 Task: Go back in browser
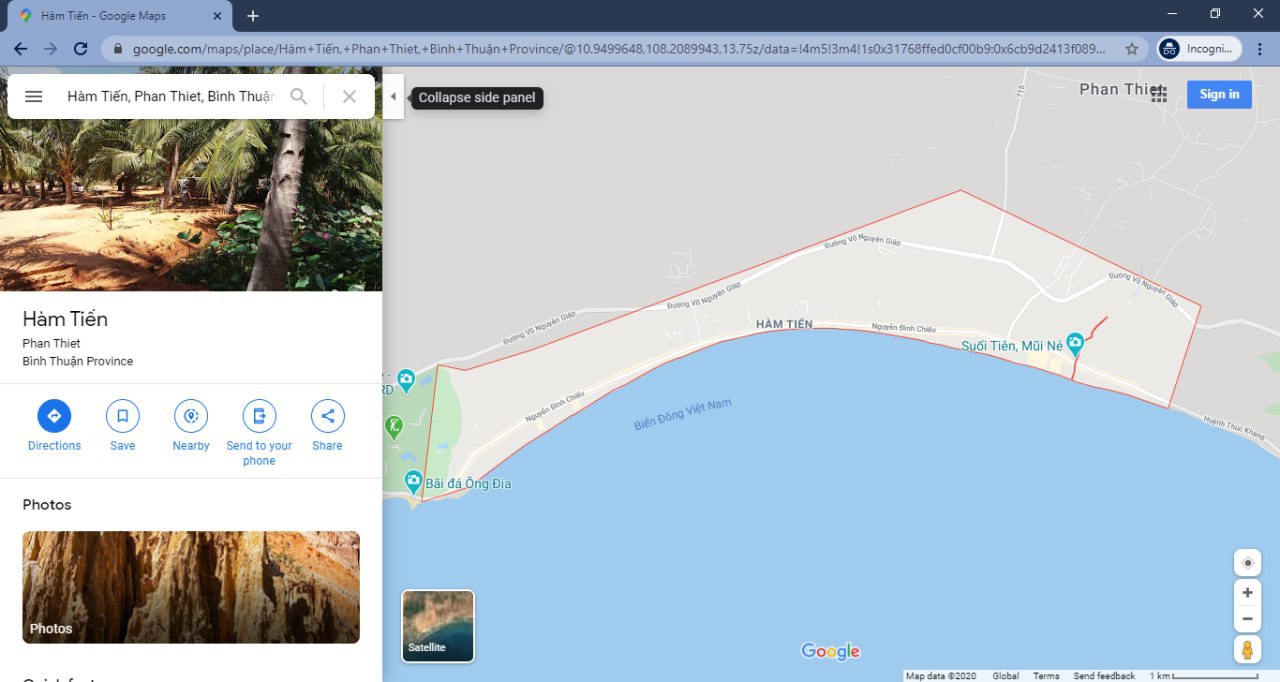coord(20,48)
